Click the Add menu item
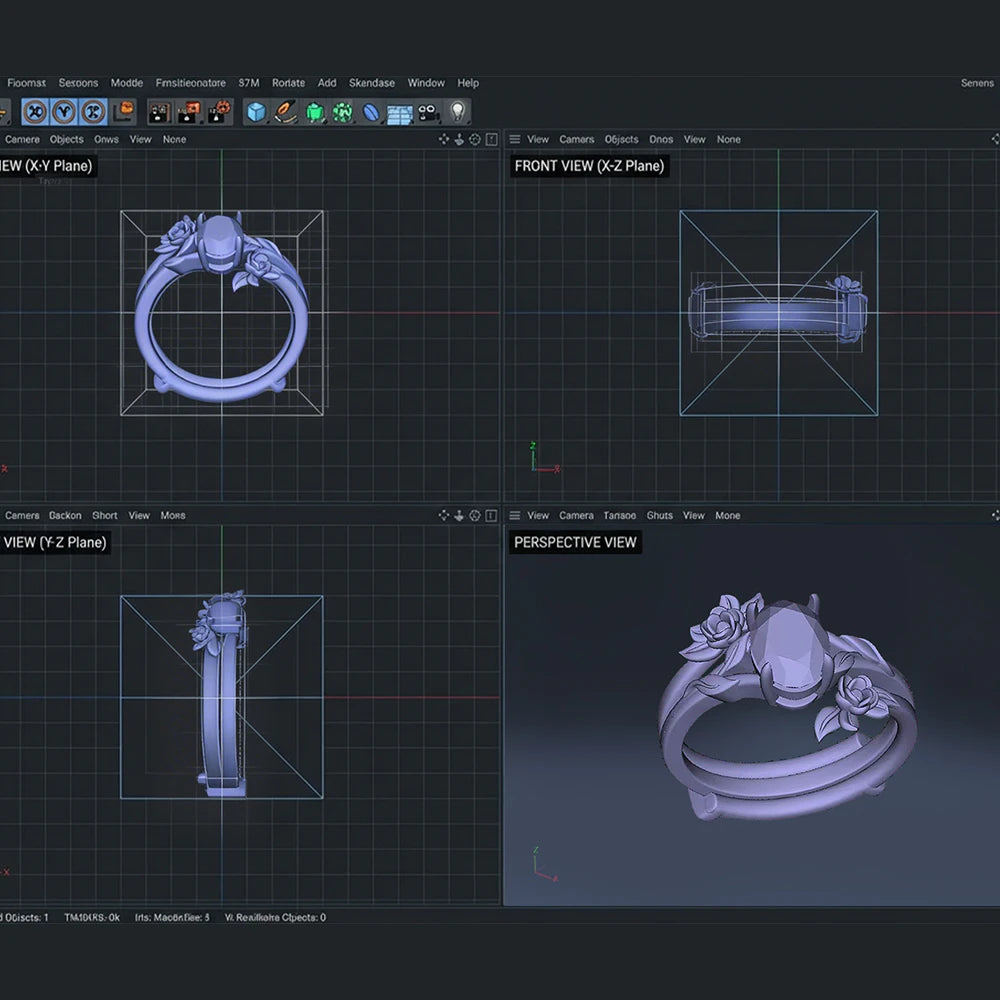This screenshot has height=1000, width=1000. pos(327,83)
